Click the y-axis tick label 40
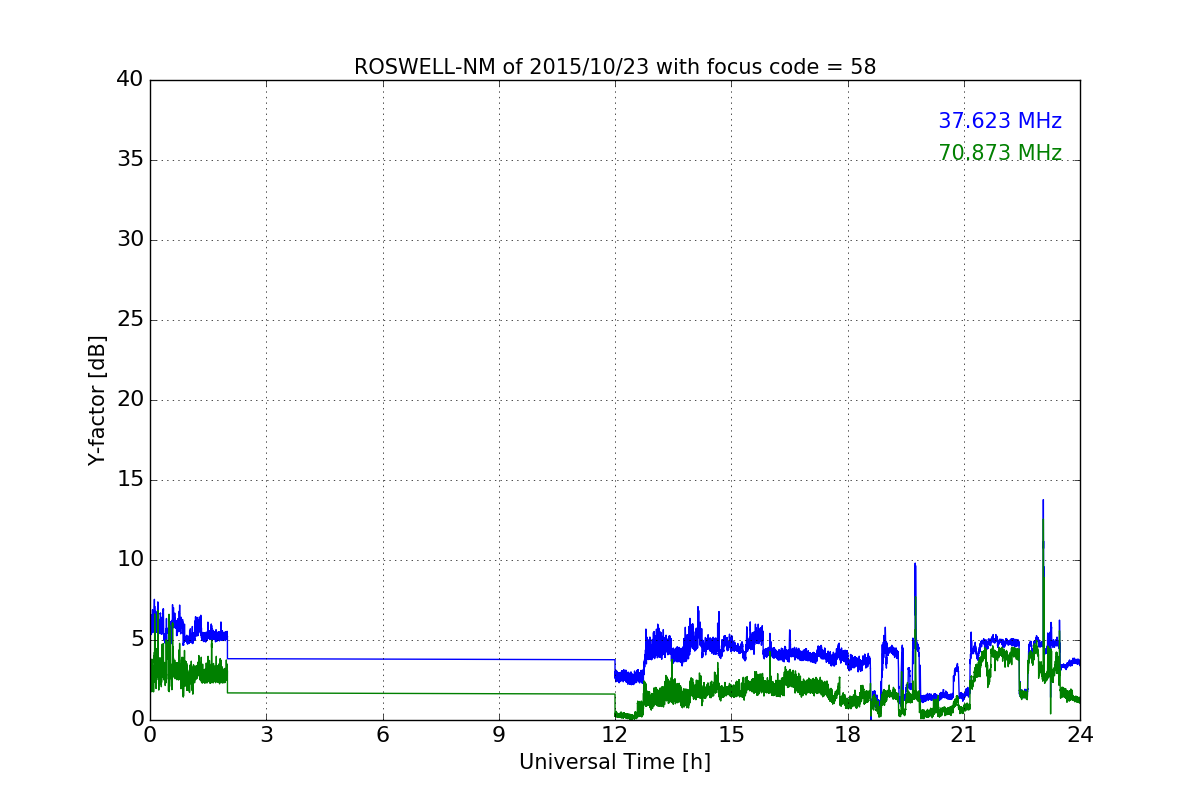The height and width of the screenshot is (800, 1200). click(x=129, y=79)
